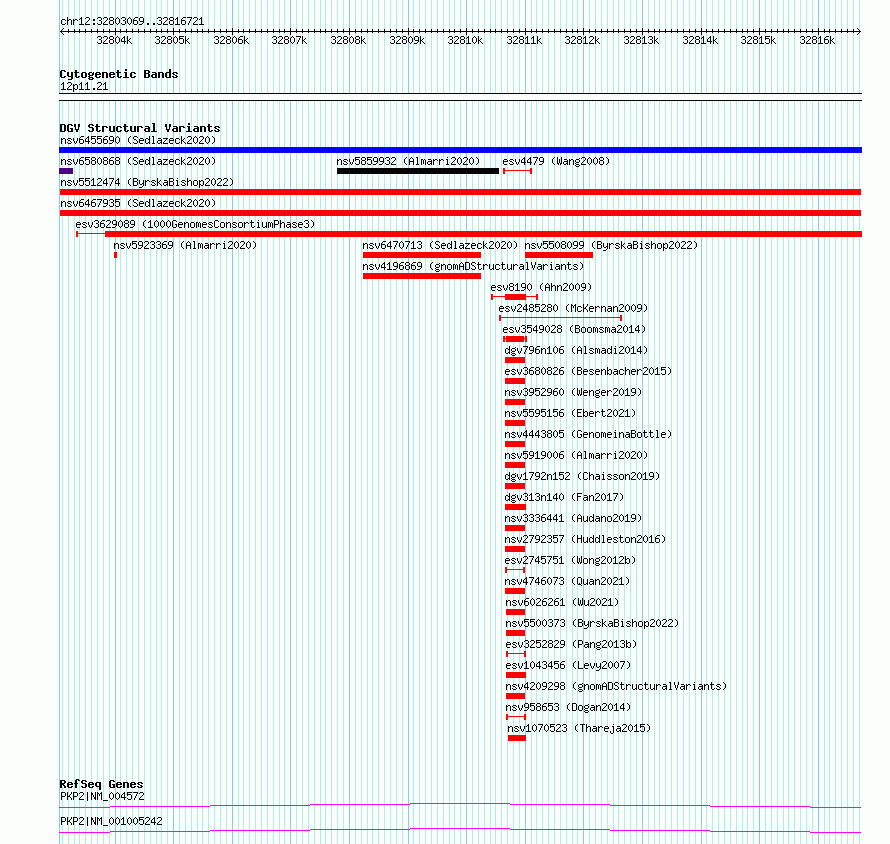Open esv4479 (Wang2008) variant label
The width and height of the screenshot is (890, 844).
556,161
